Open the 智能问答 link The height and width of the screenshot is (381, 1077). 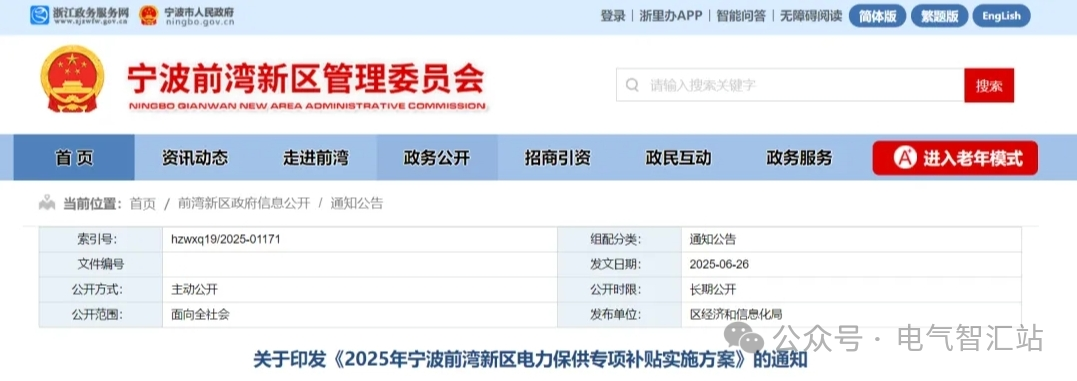pyautogui.click(x=741, y=16)
